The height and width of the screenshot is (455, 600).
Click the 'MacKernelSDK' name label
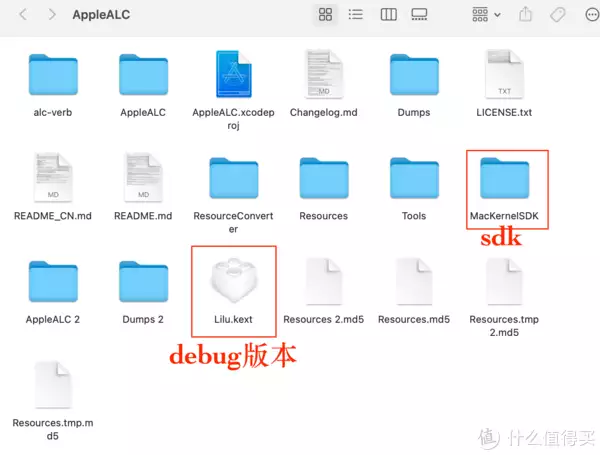tap(504, 216)
